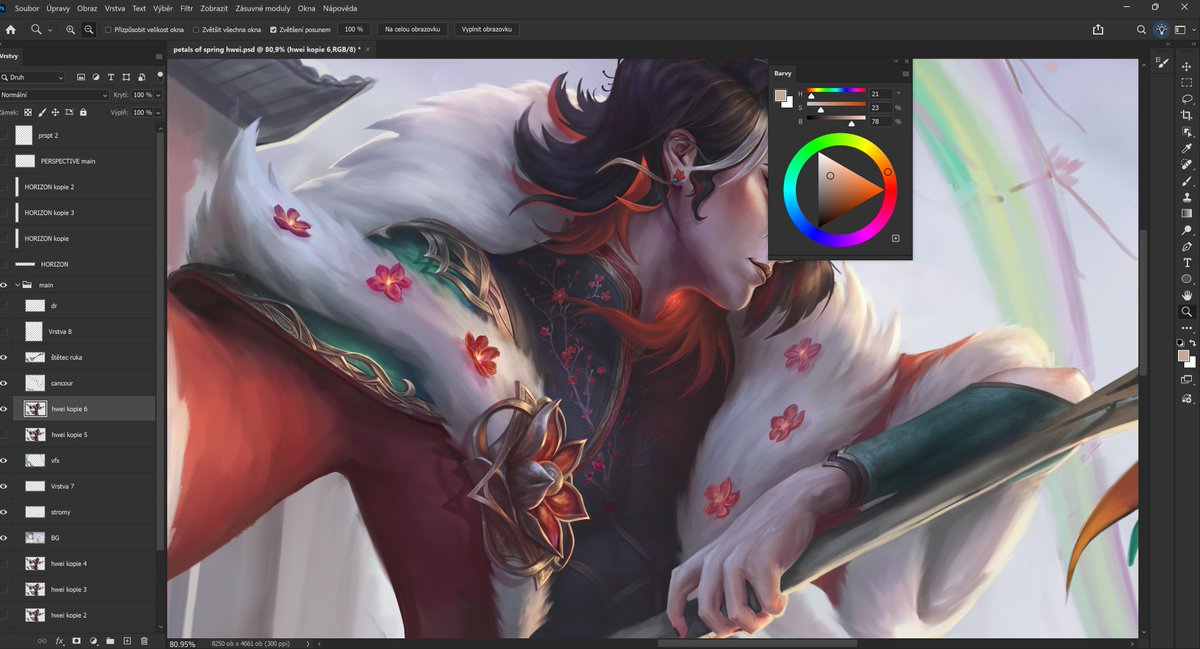1200x649 pixels.
Task: Select the Pen tool
Action: 1187,246
